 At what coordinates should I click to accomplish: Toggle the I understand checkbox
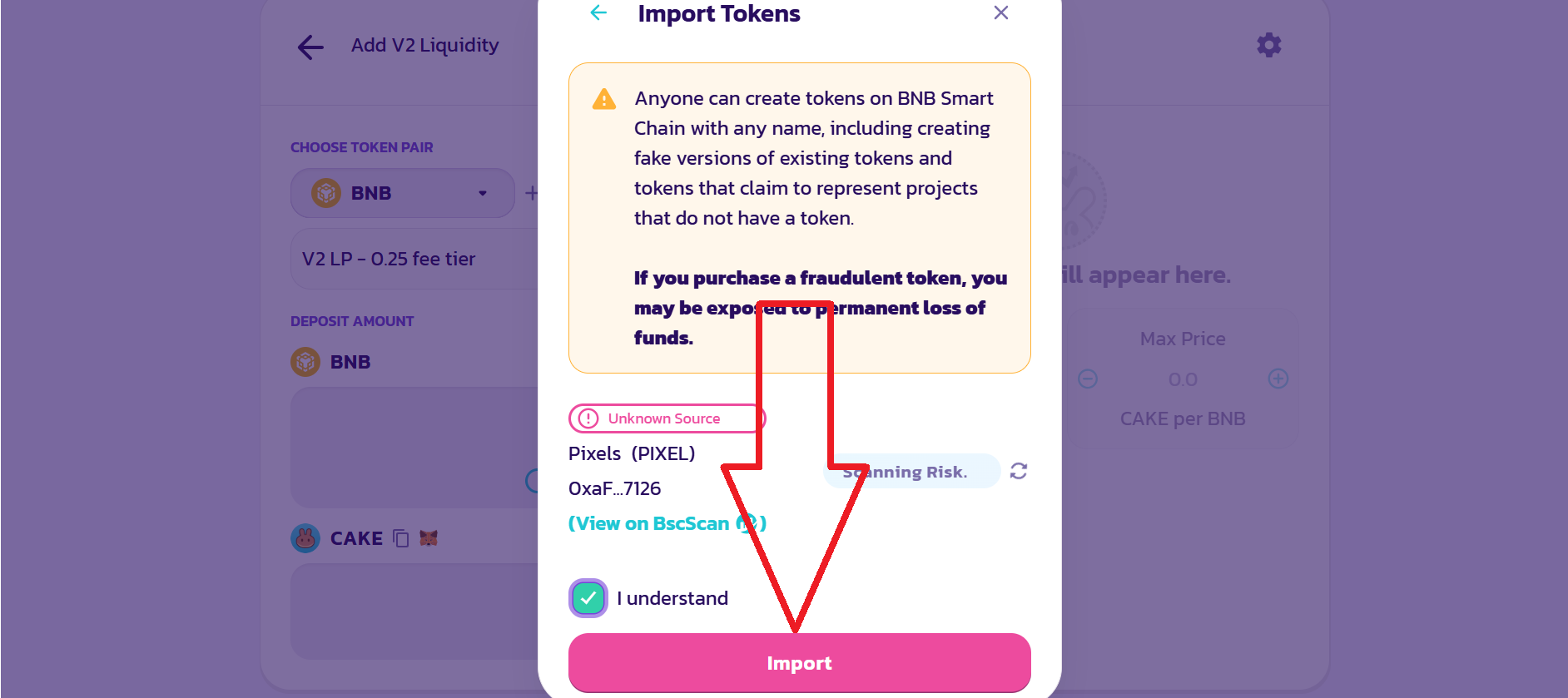tap(588, 598)
